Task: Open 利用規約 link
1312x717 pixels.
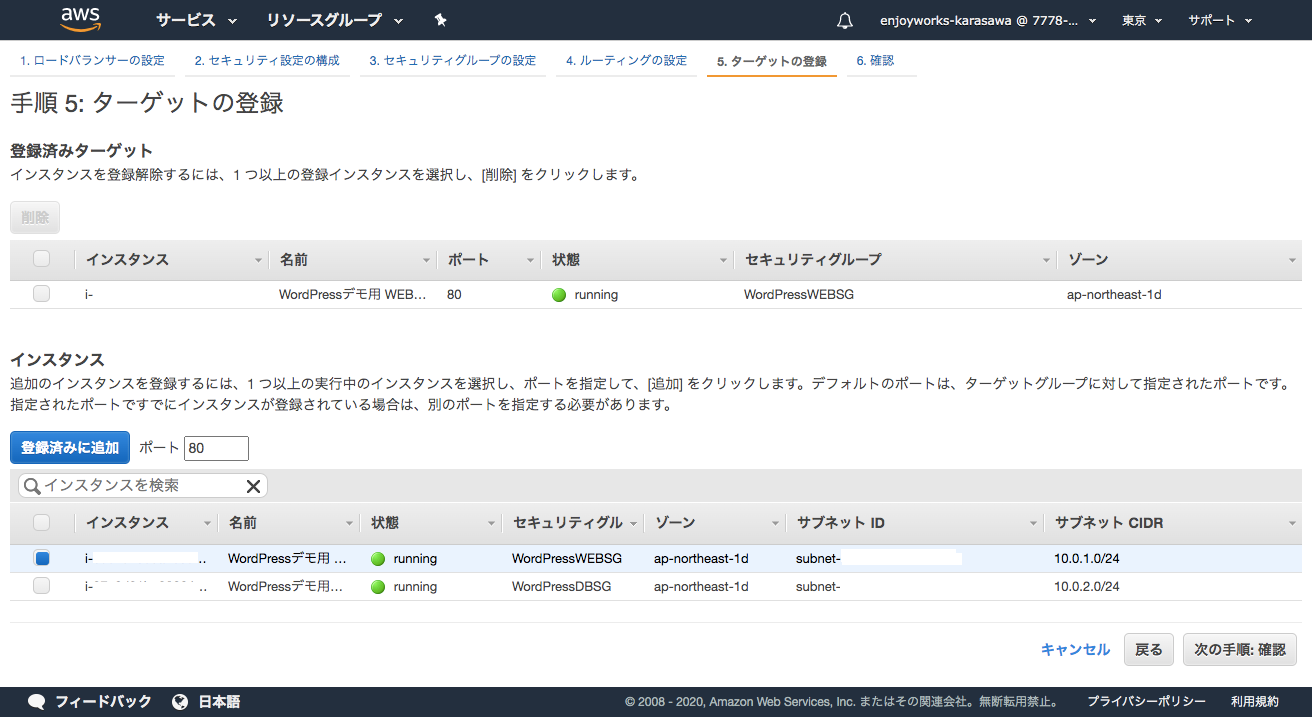Action: pos(1255,702)
